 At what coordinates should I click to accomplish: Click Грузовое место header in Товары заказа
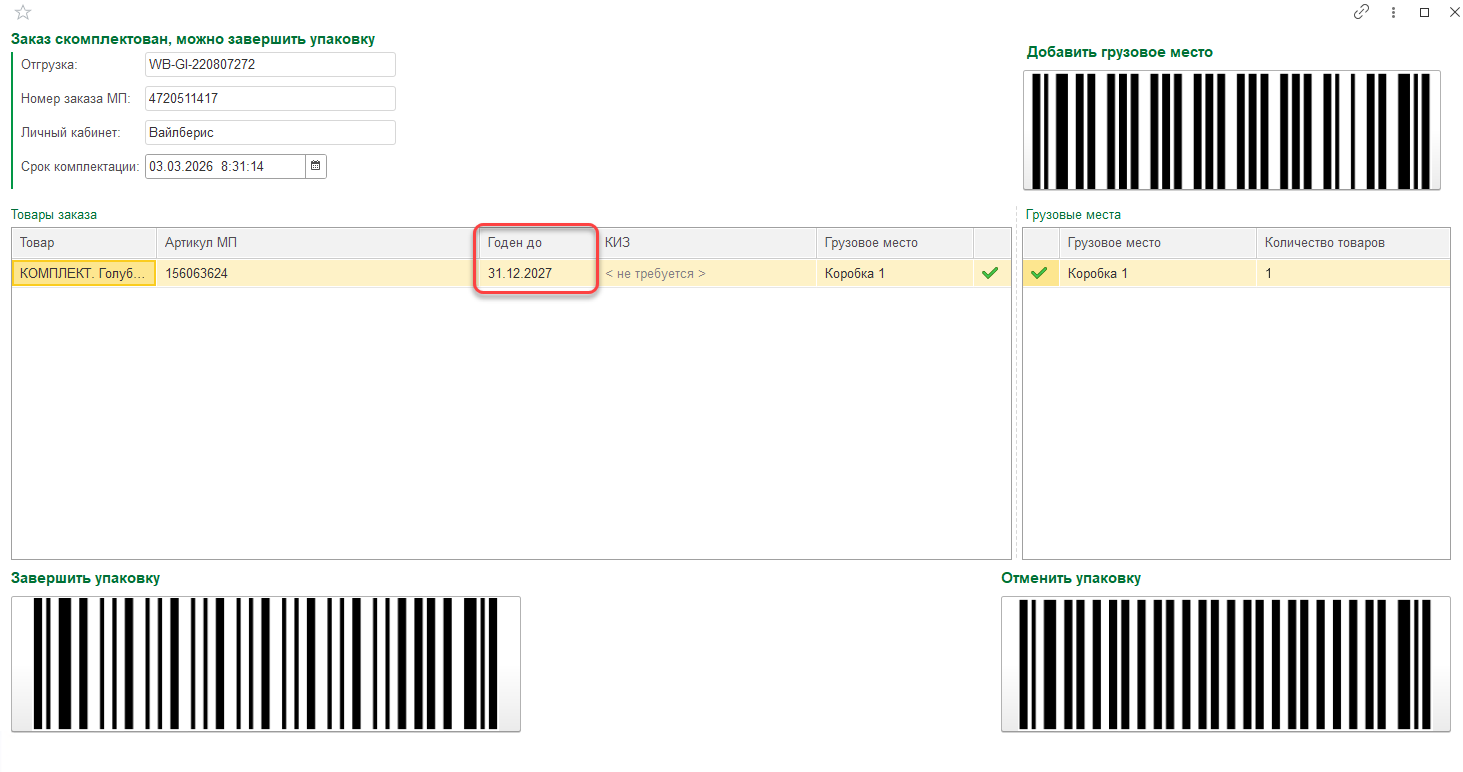coord(895,243)
